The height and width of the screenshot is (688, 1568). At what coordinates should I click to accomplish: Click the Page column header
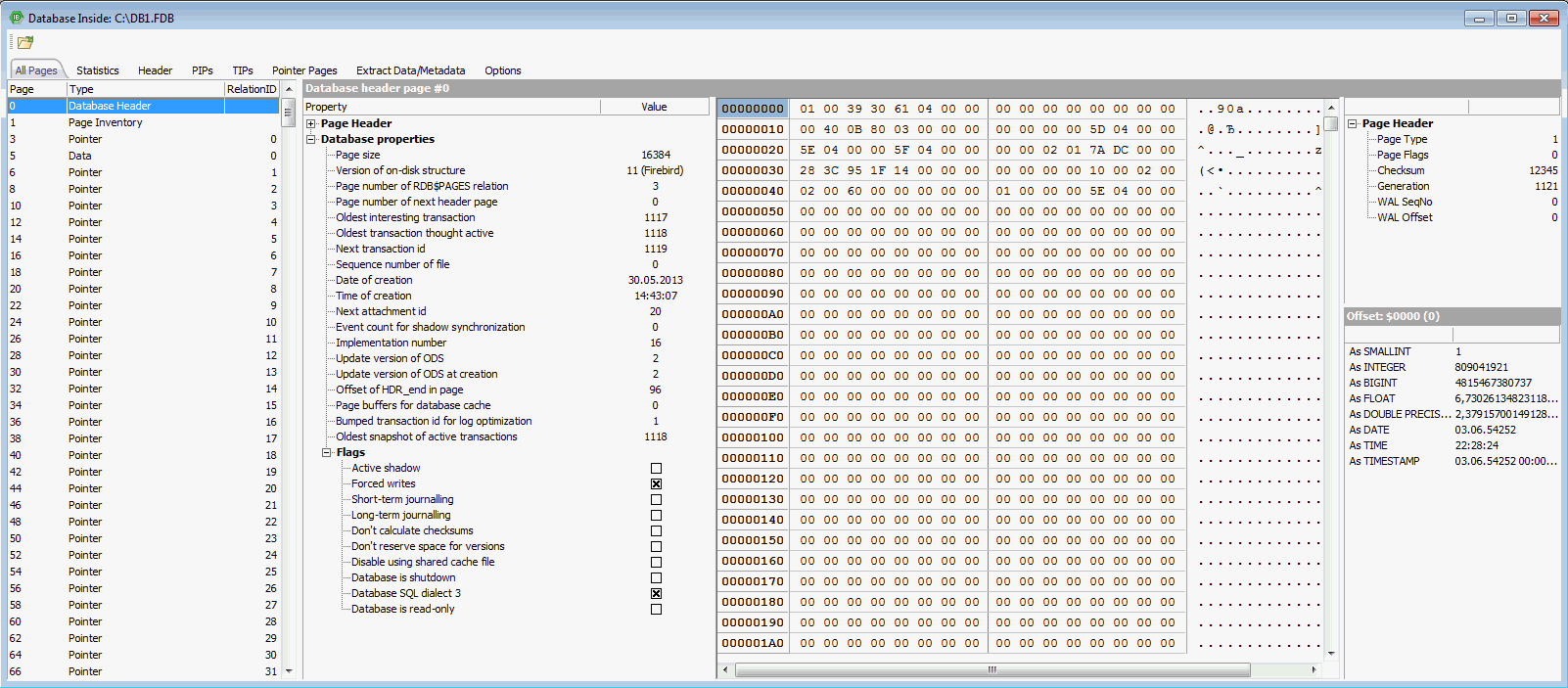pyautogui.click(x=37, y=89)
